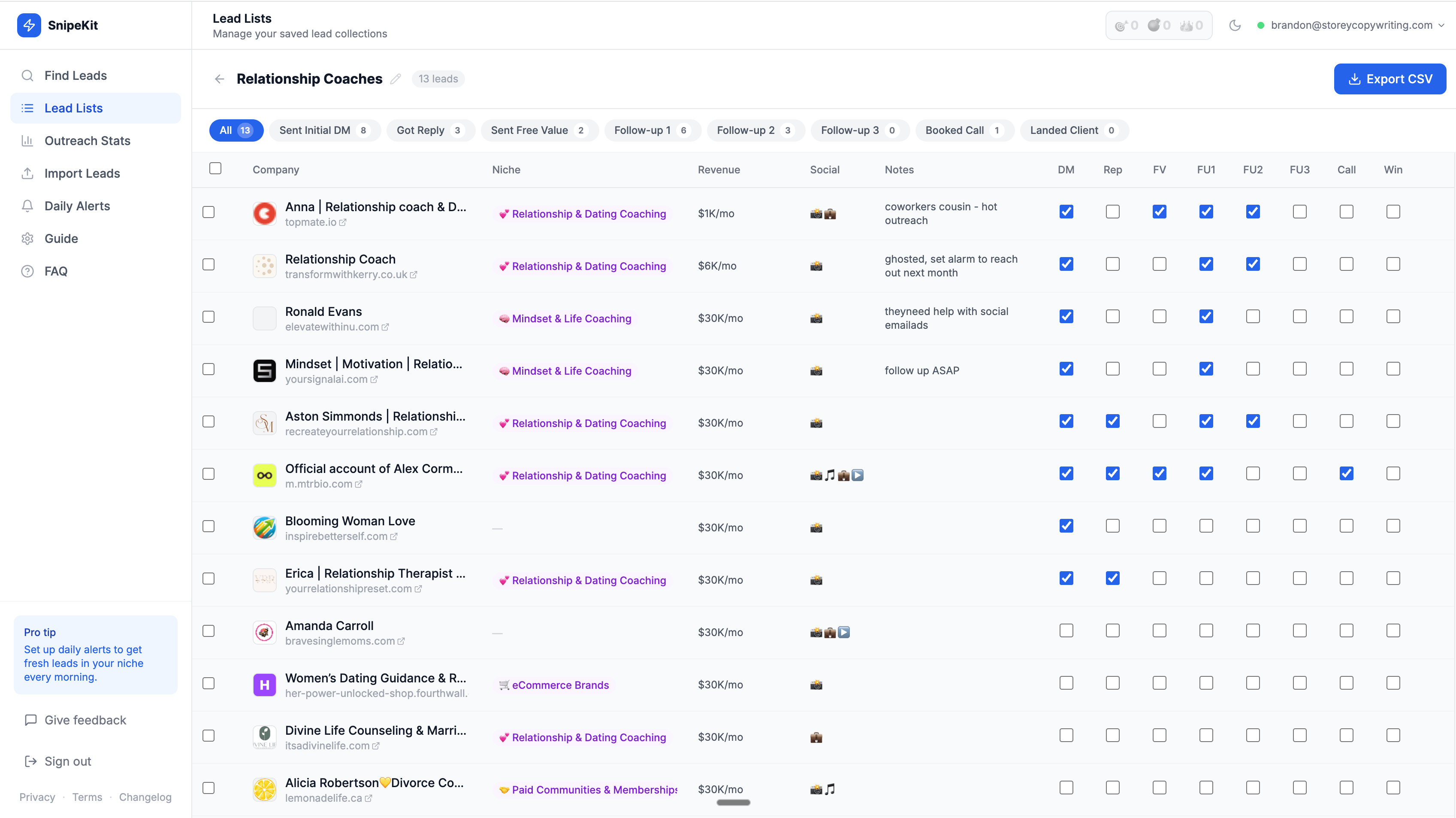Open the Changelog link in footer

click(x=145, y=797)
